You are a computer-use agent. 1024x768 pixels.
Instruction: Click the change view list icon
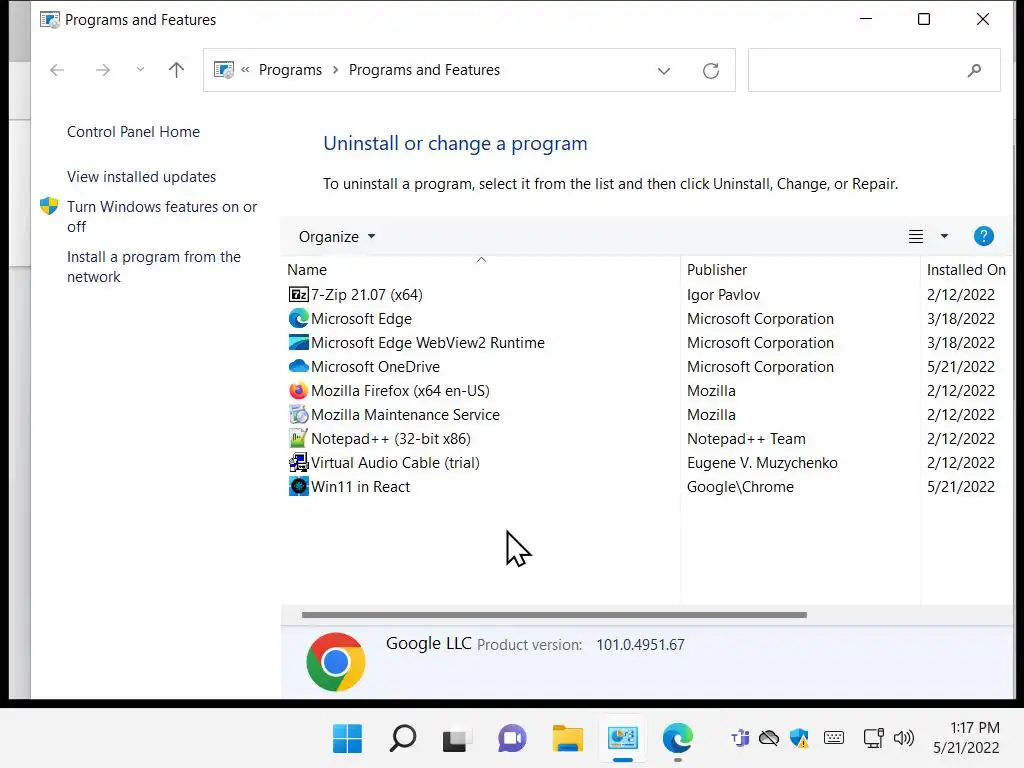pos(916,236)
